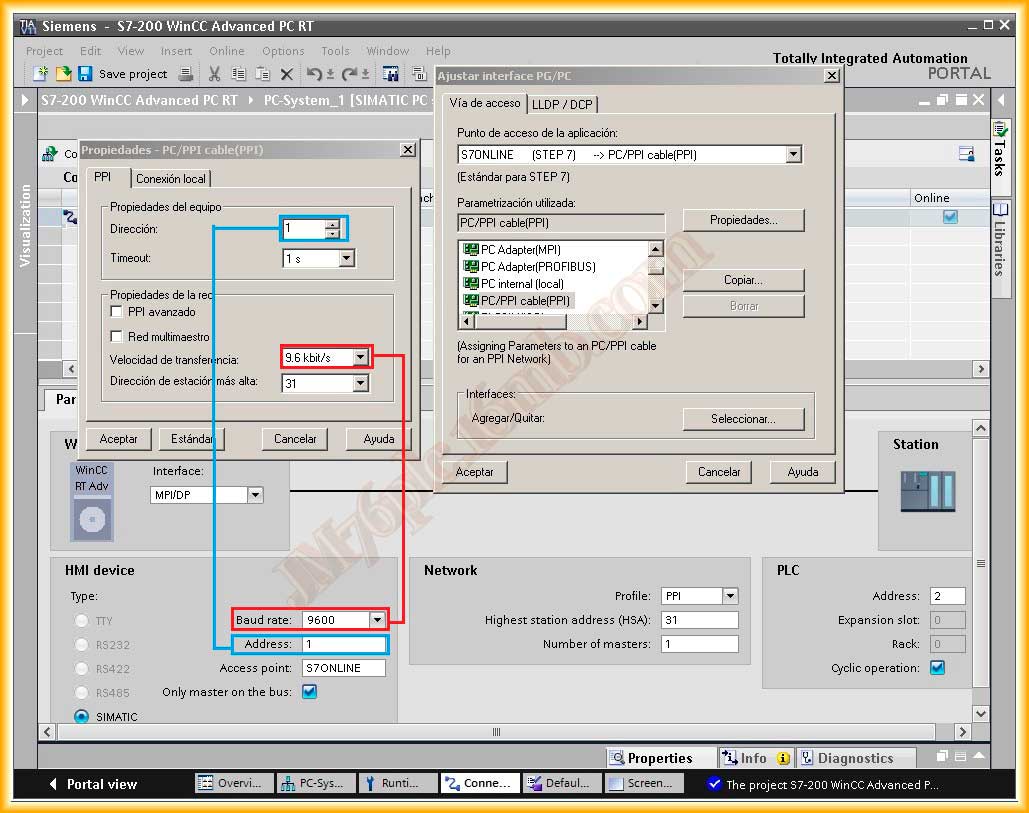The image size is (1029, 813).
Task: Click the Open project folder icon
Action: pos(62,74)
